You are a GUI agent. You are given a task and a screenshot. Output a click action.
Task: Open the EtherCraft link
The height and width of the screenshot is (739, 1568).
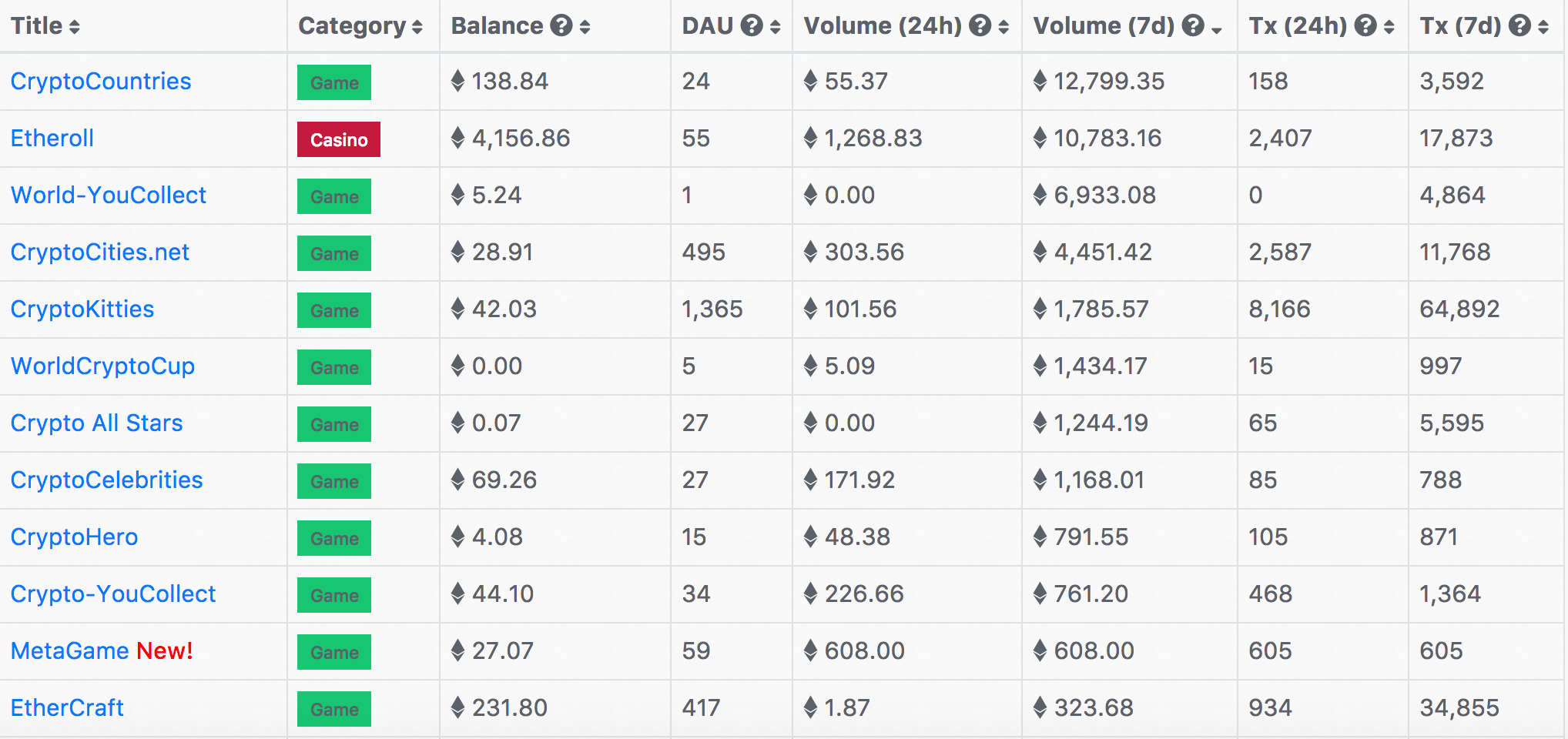pyautogui.click(x=67, y=707)
